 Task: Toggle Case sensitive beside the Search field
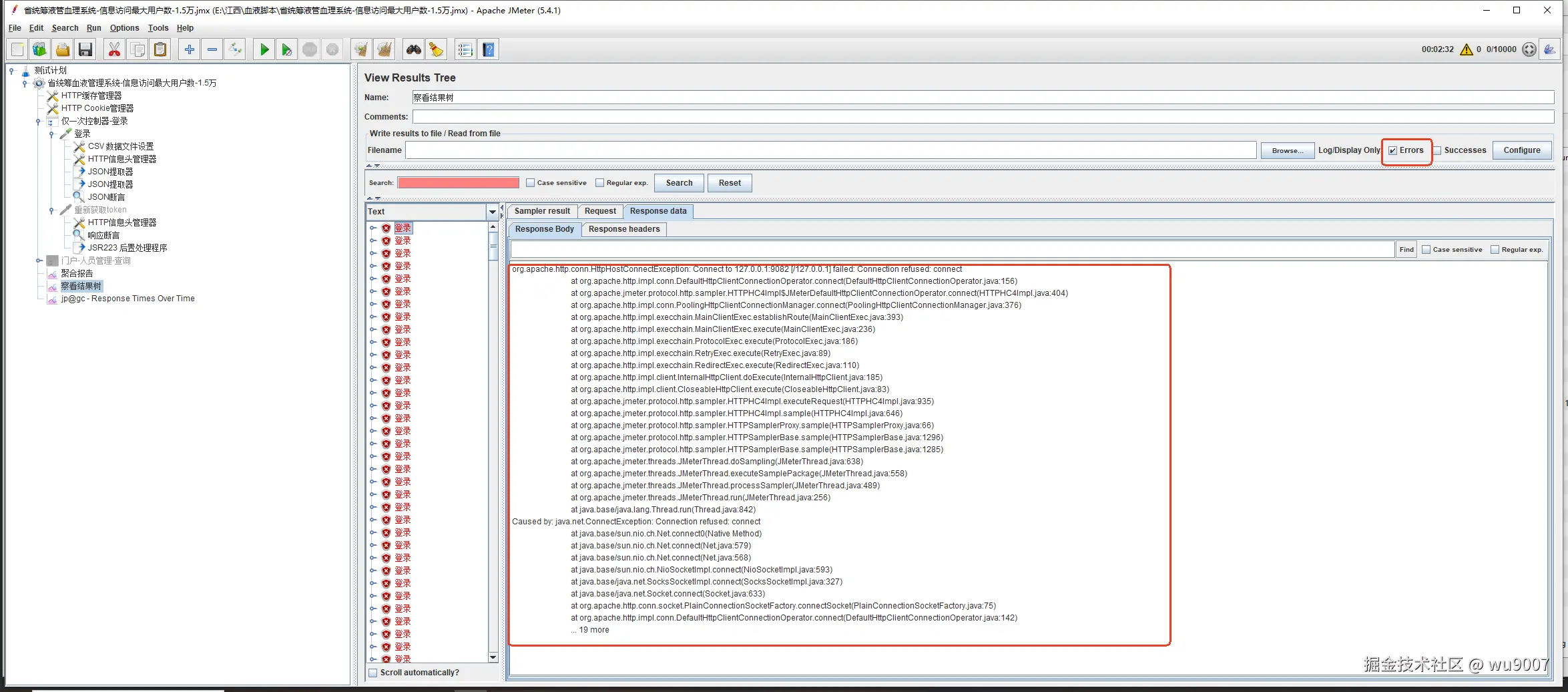tap(530, 183)
